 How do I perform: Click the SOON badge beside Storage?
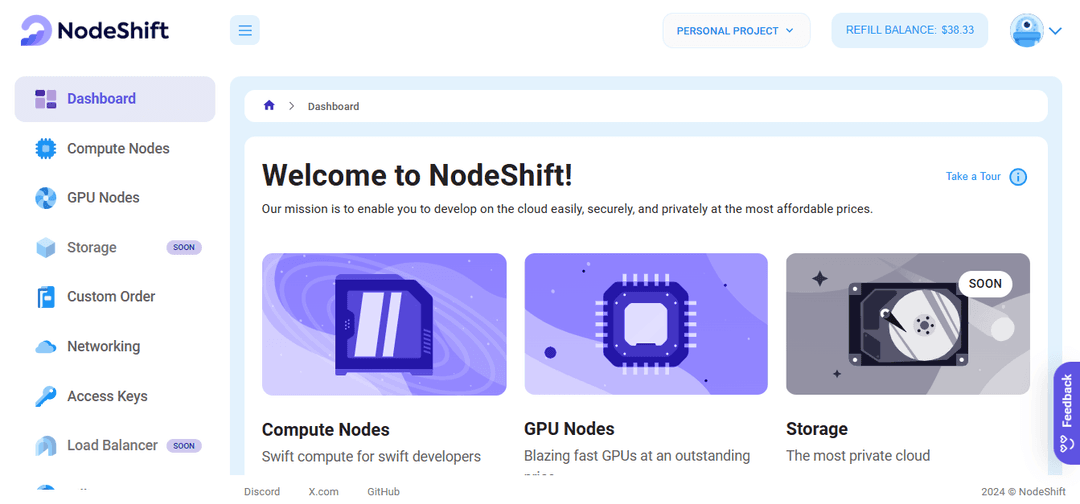(184, 248)
